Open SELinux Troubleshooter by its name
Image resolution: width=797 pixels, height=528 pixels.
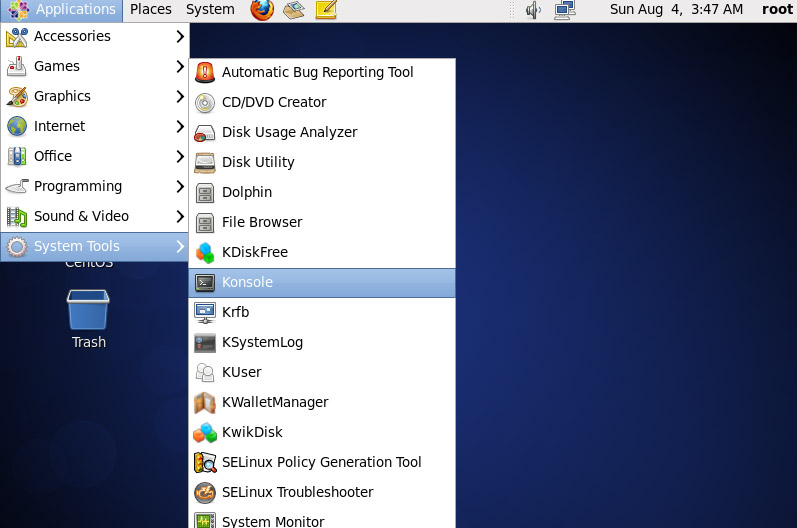click(x=297, y=492)
